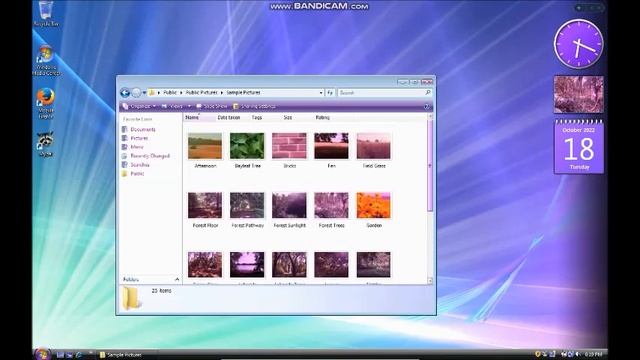Select the Mozilla Firefox desktop icon
Image resolution: width=640 pixels, height=360 pixels.
click(46, 104)
